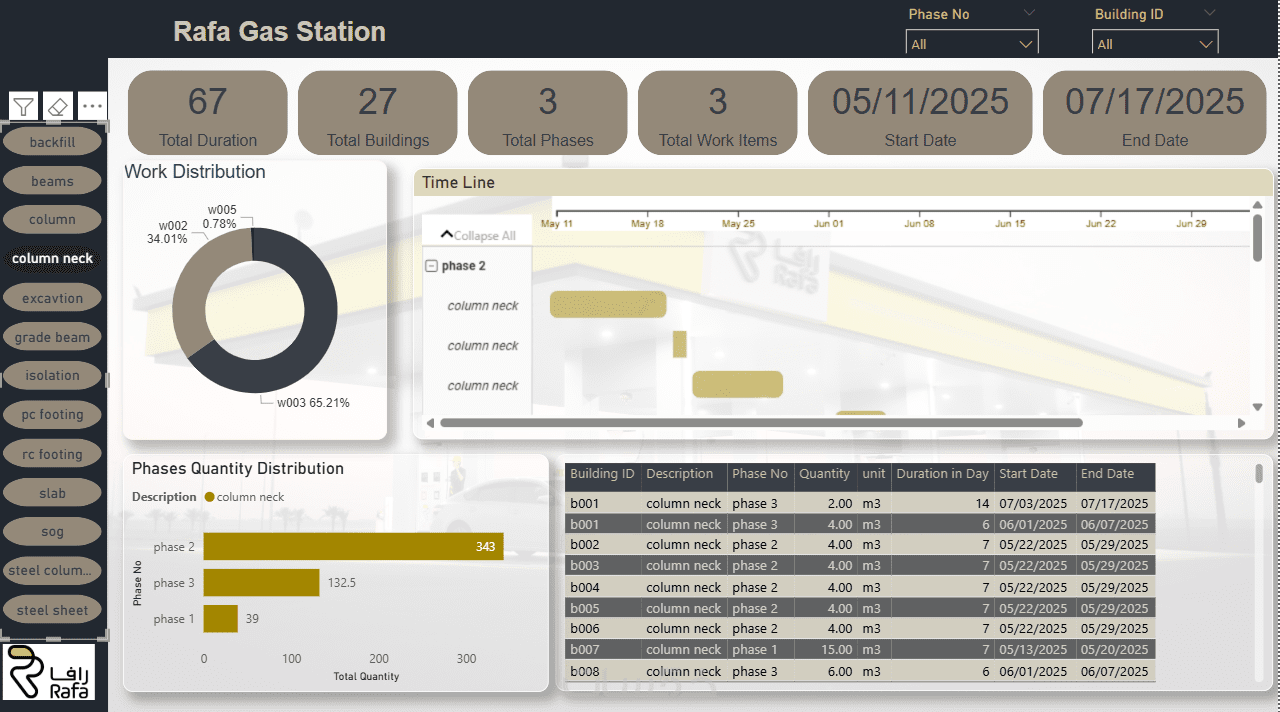1280x712 pixels.
Task: Click the filter funnel icon on slicer
Action: coord(24,106)
